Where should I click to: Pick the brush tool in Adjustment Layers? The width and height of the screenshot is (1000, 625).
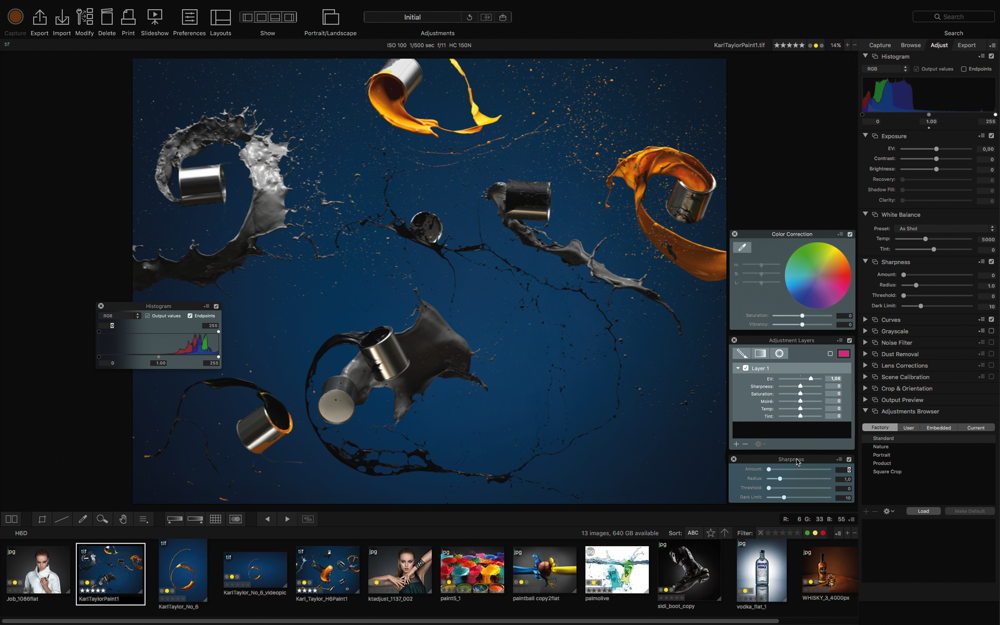[x=742, y=353]
